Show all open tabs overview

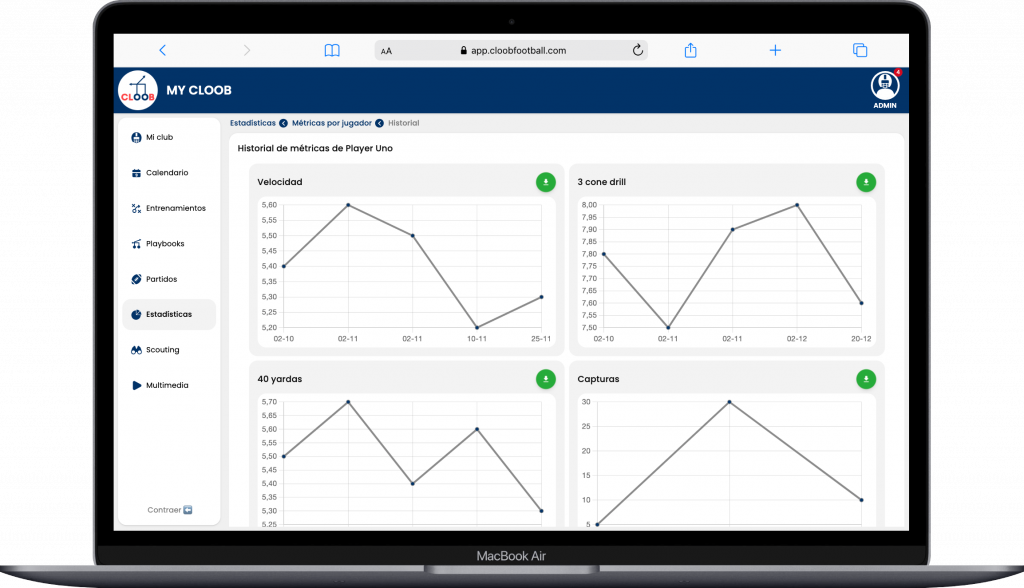tap(859, 50)
